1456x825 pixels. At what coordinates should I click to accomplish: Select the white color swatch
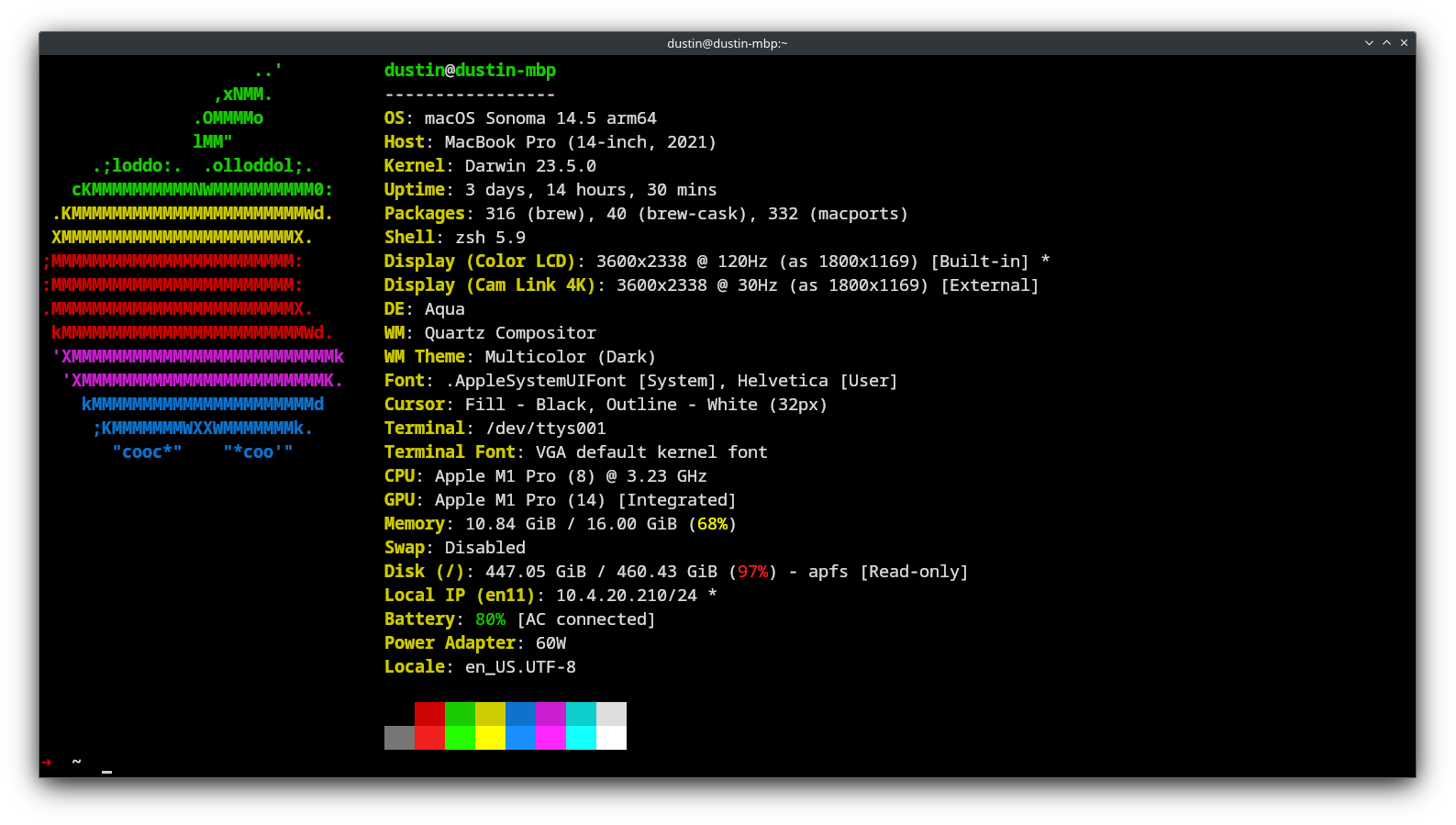611,738
